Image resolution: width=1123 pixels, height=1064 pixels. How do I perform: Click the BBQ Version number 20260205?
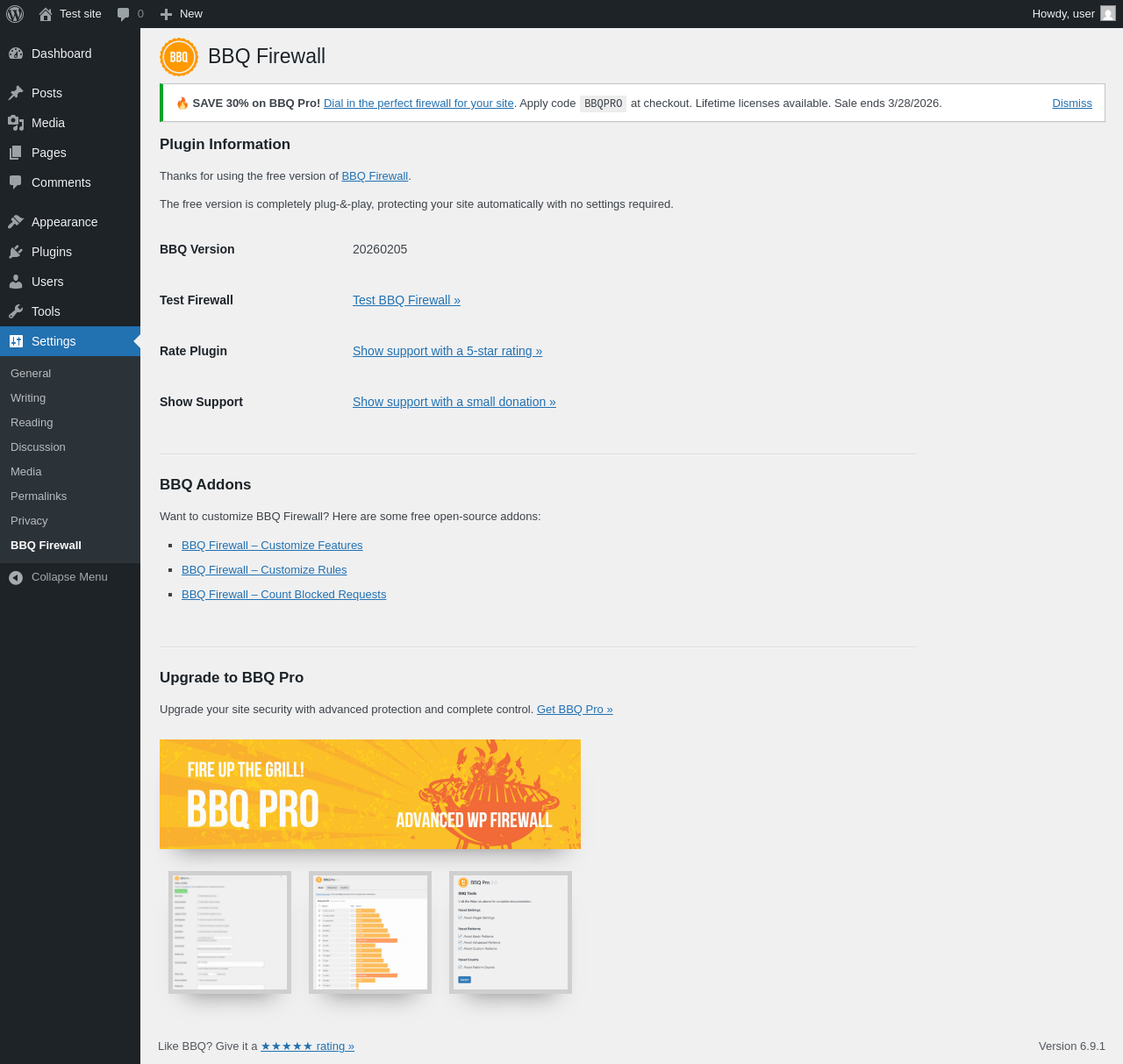[x=380, y=249]
